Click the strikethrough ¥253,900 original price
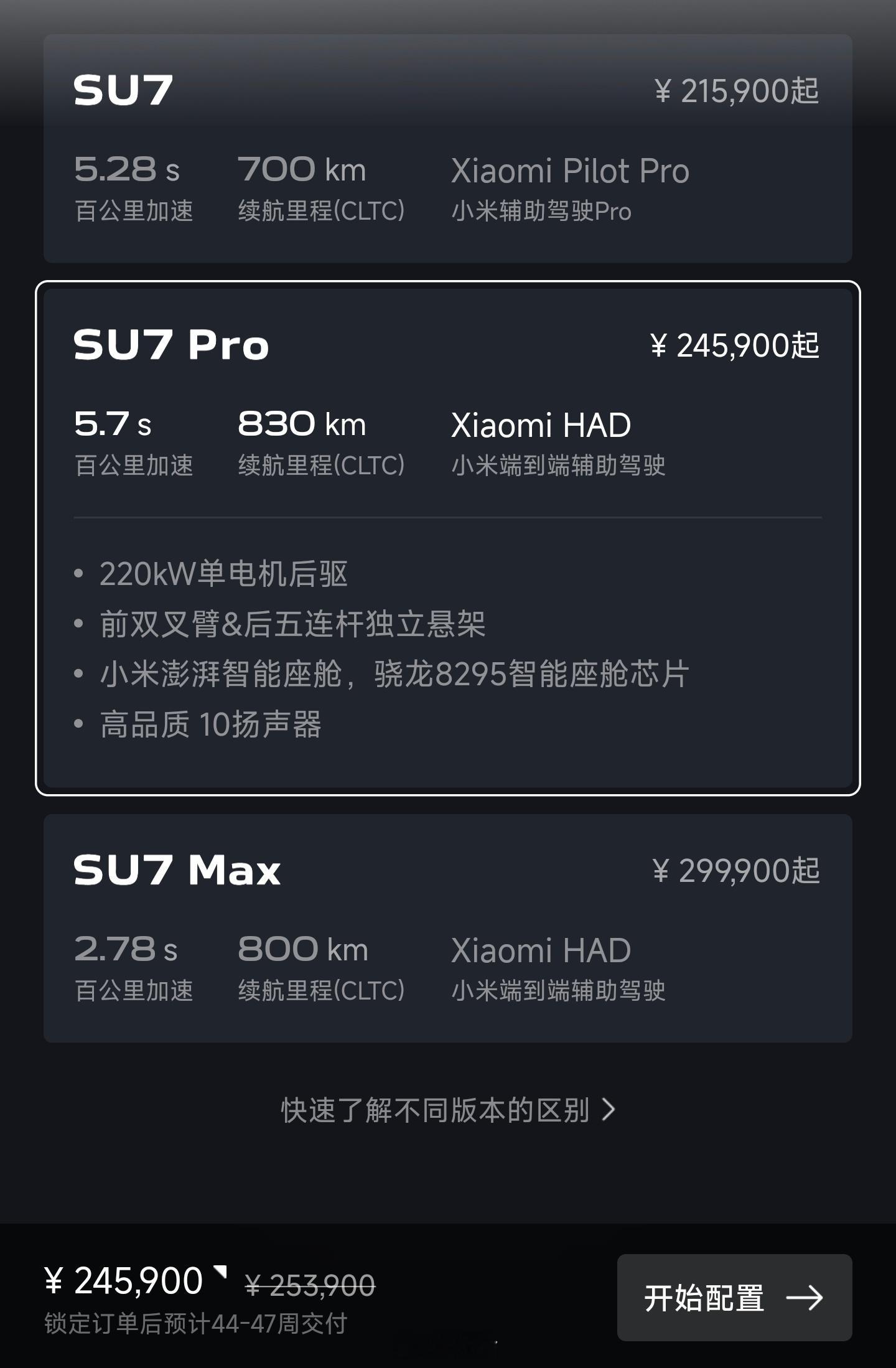This screenshot has height=1368, width=896. (x=310, y=1285)
